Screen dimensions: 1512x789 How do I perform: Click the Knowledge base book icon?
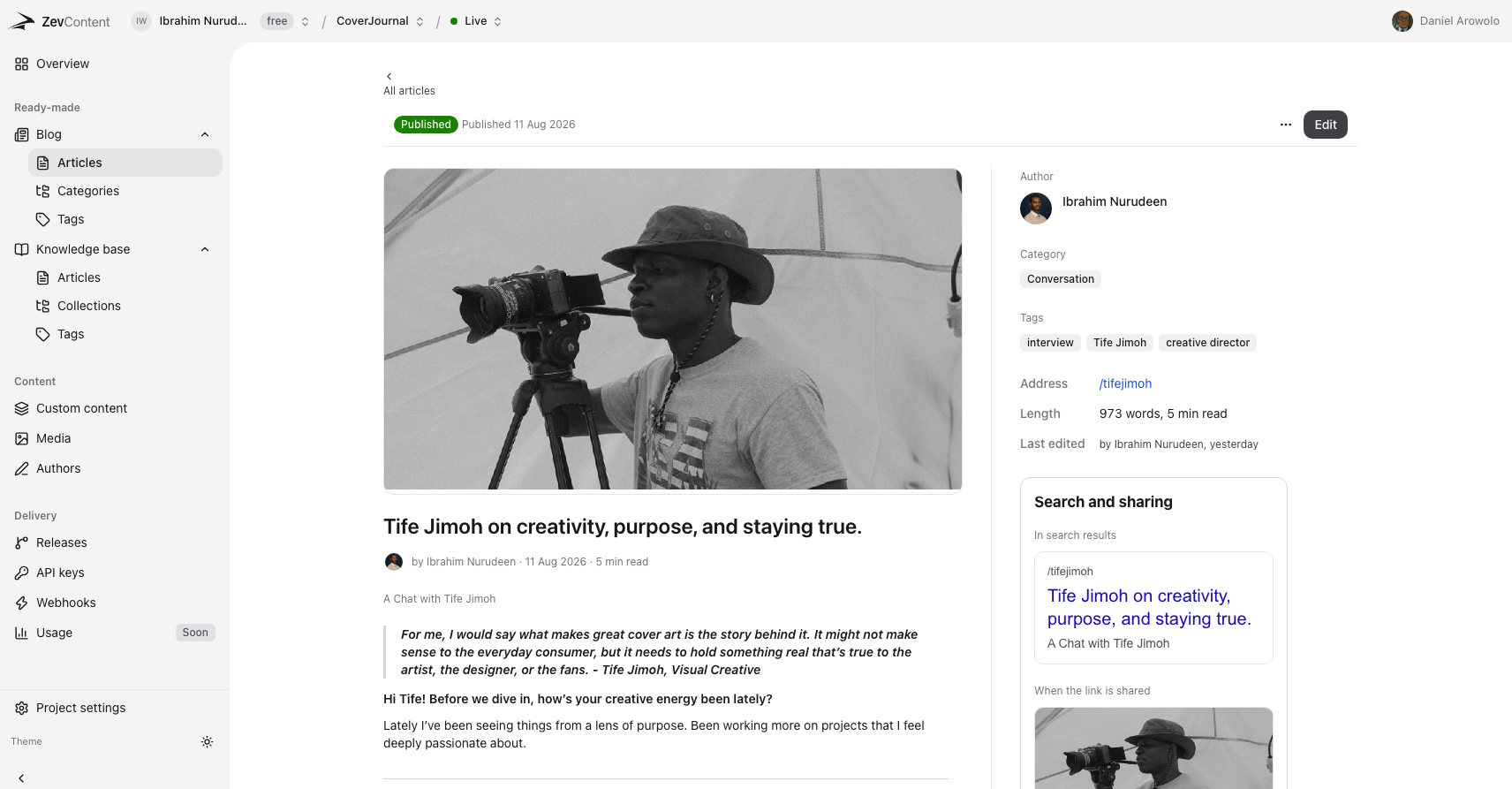(21, 249)
